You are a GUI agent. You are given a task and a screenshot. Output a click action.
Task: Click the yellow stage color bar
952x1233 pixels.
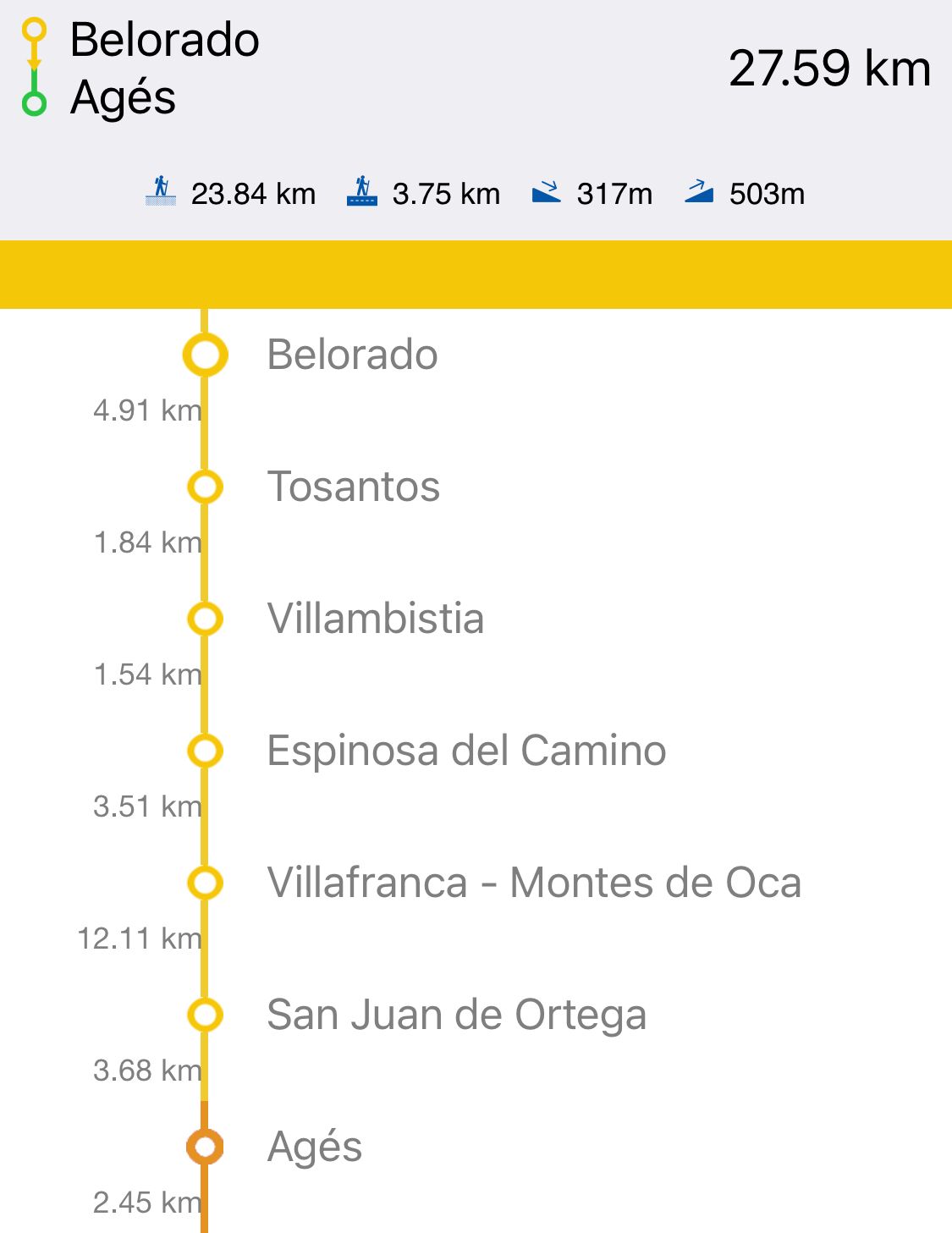(476, 274)
